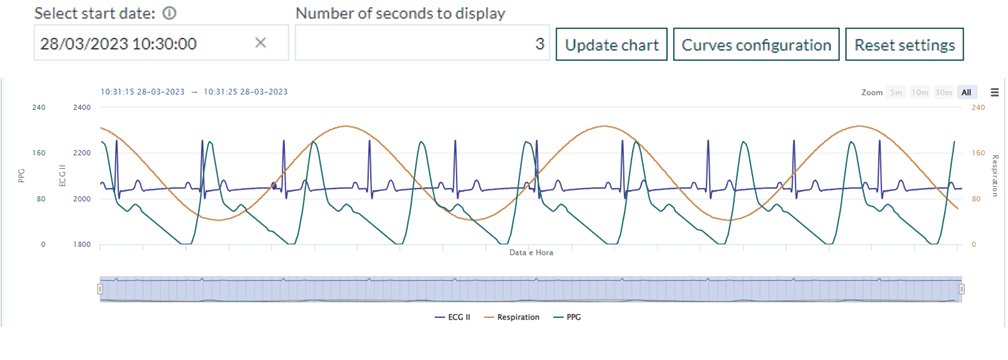
Task: Click the PPG vertical axis title
Action: tap(21, 176)
